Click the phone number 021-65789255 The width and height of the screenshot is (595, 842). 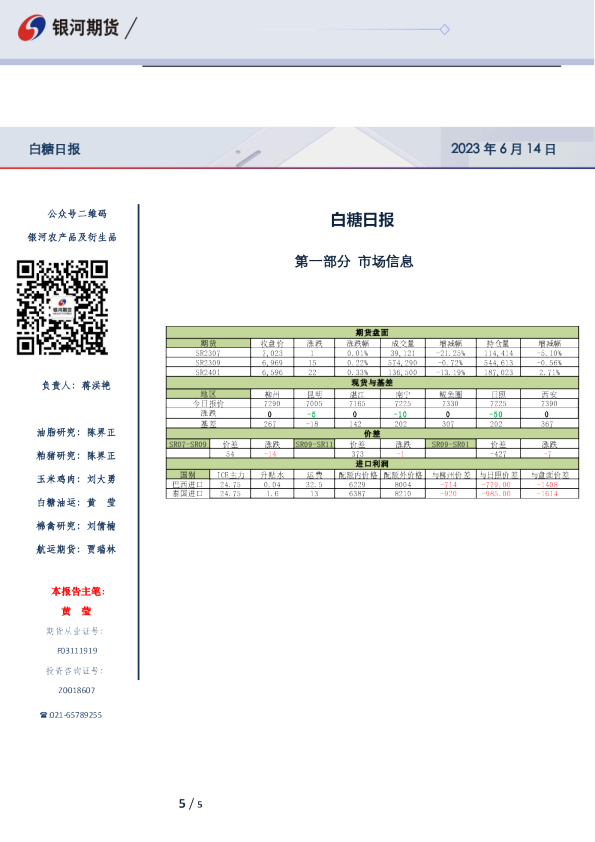pyautogui.click(x=76, y=715)
